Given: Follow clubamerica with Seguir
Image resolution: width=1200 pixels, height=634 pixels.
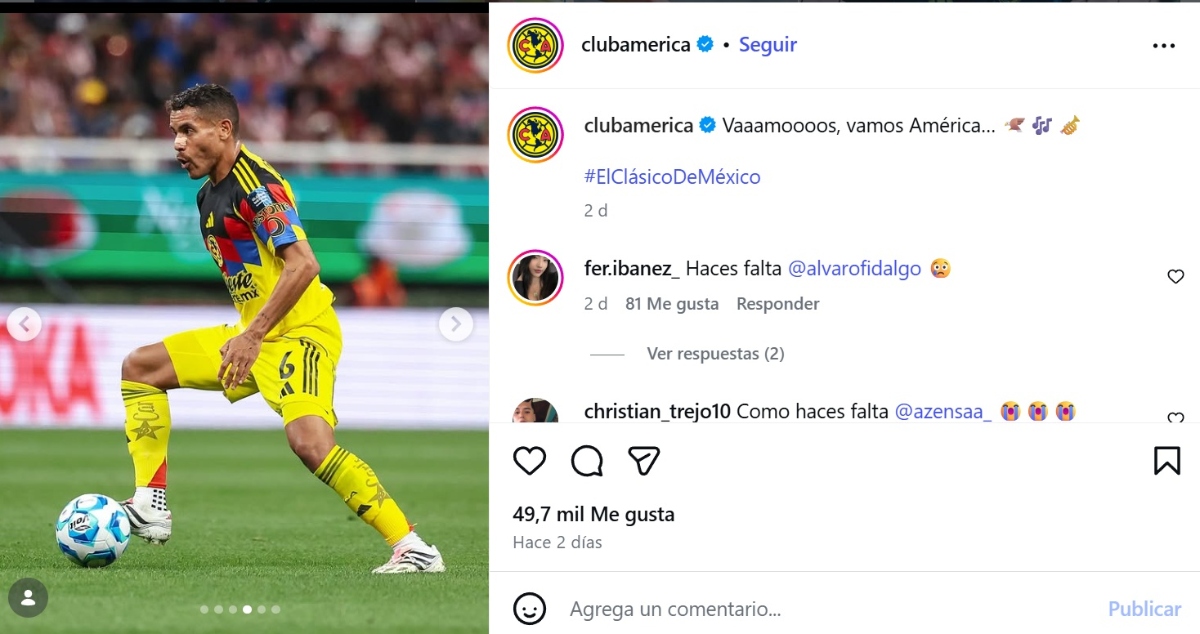Looking at the screenshot, I should [768, 45].
